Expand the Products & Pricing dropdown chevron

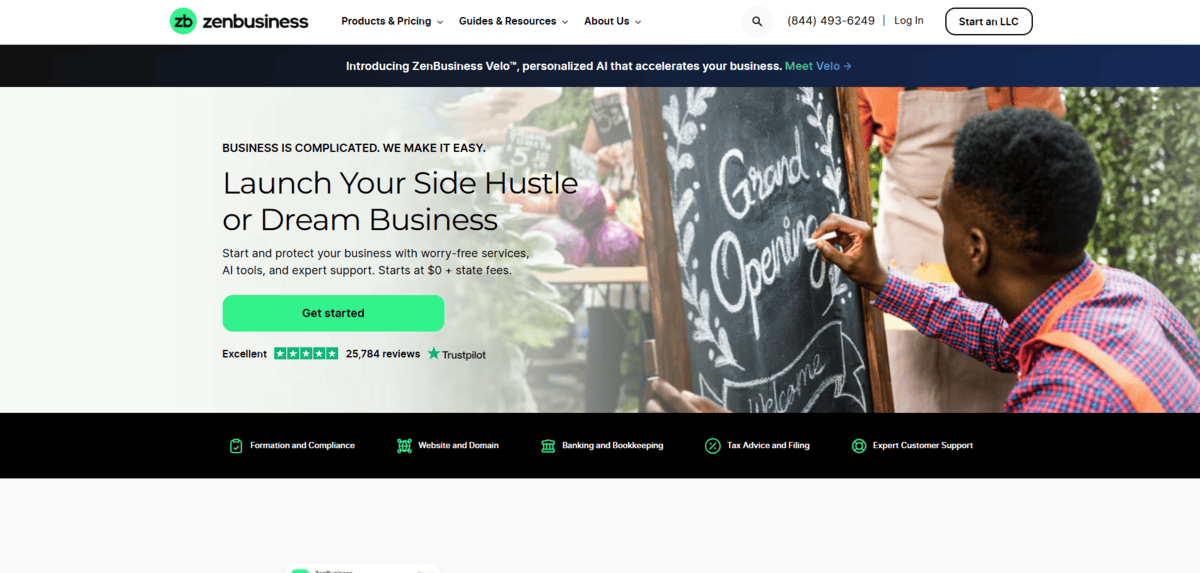(x=440, y=22)
